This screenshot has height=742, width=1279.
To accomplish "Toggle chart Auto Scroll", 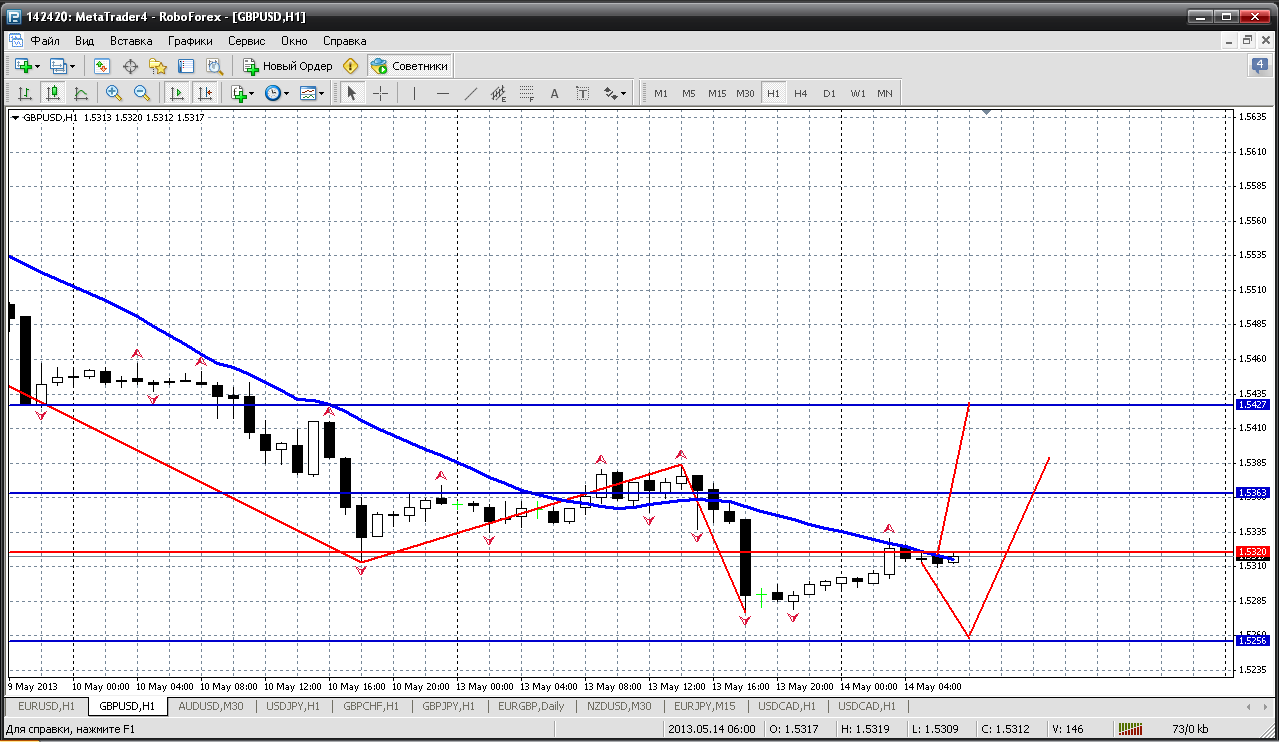I will tap(177, 93).
